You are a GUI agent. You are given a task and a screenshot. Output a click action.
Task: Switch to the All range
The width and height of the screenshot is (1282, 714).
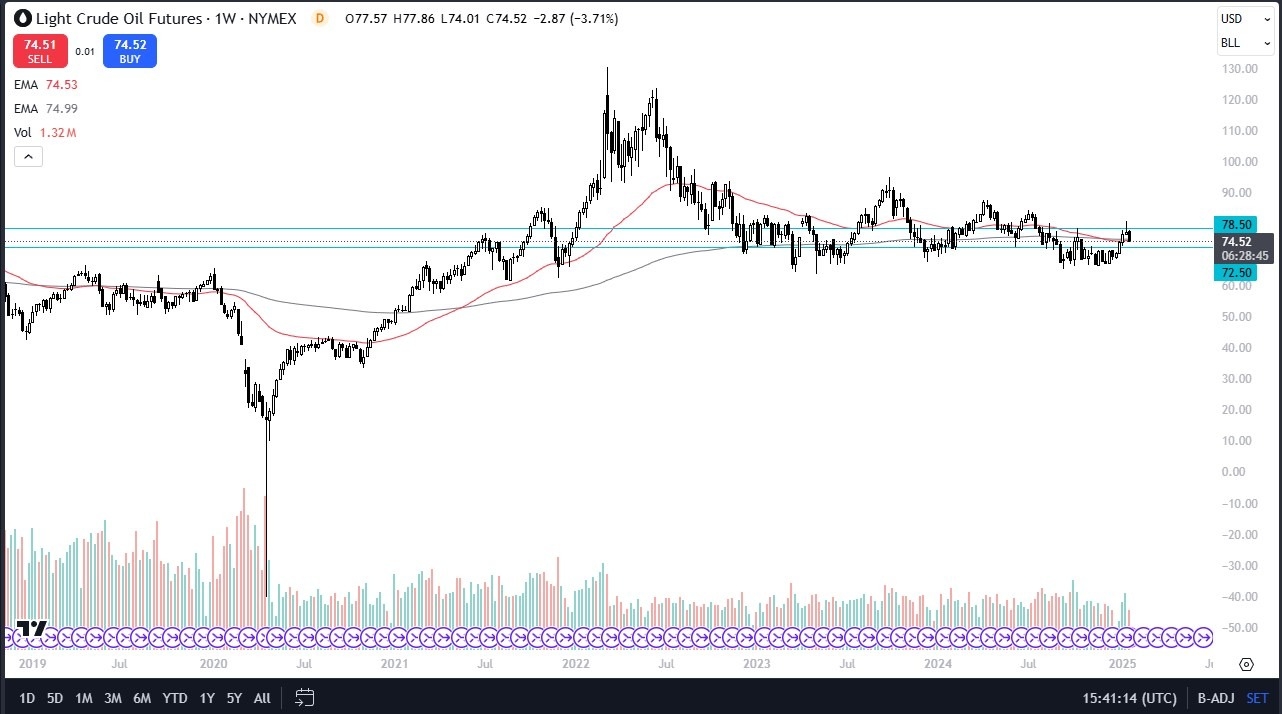click(261, 698)
